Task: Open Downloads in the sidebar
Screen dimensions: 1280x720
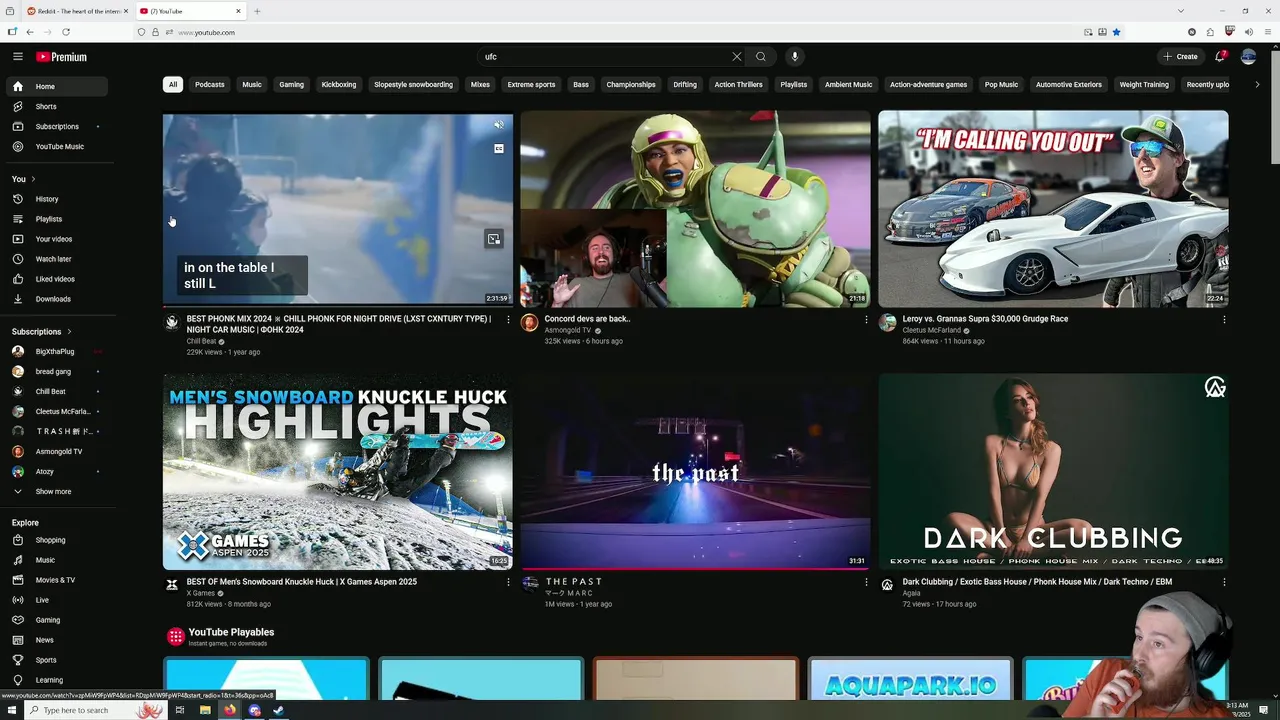Action: pos(59,299)
